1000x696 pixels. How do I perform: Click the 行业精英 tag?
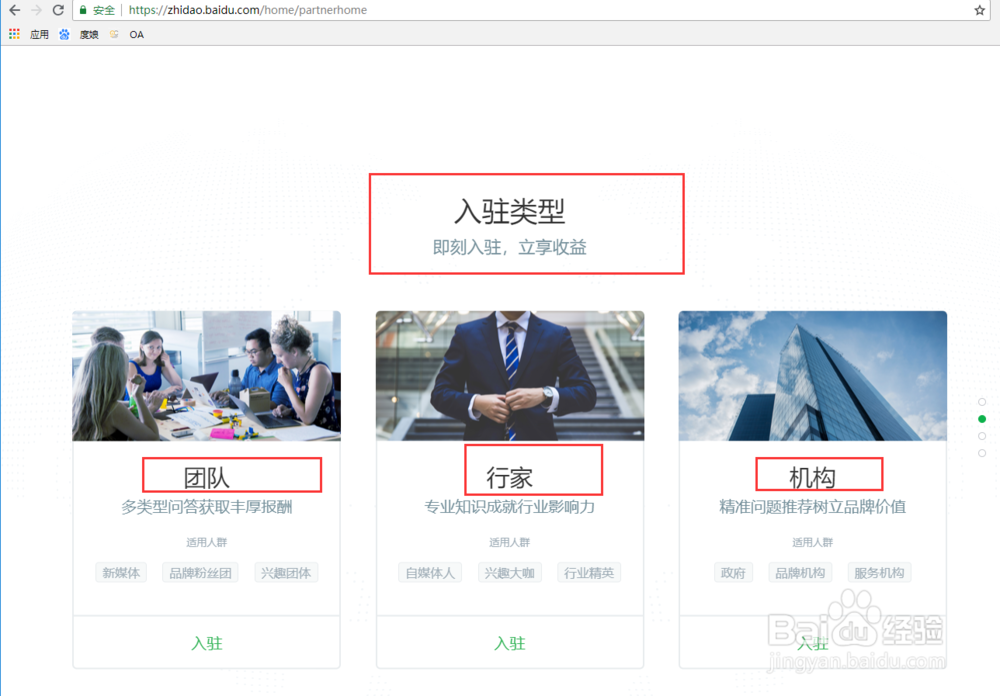click(589, 573)
